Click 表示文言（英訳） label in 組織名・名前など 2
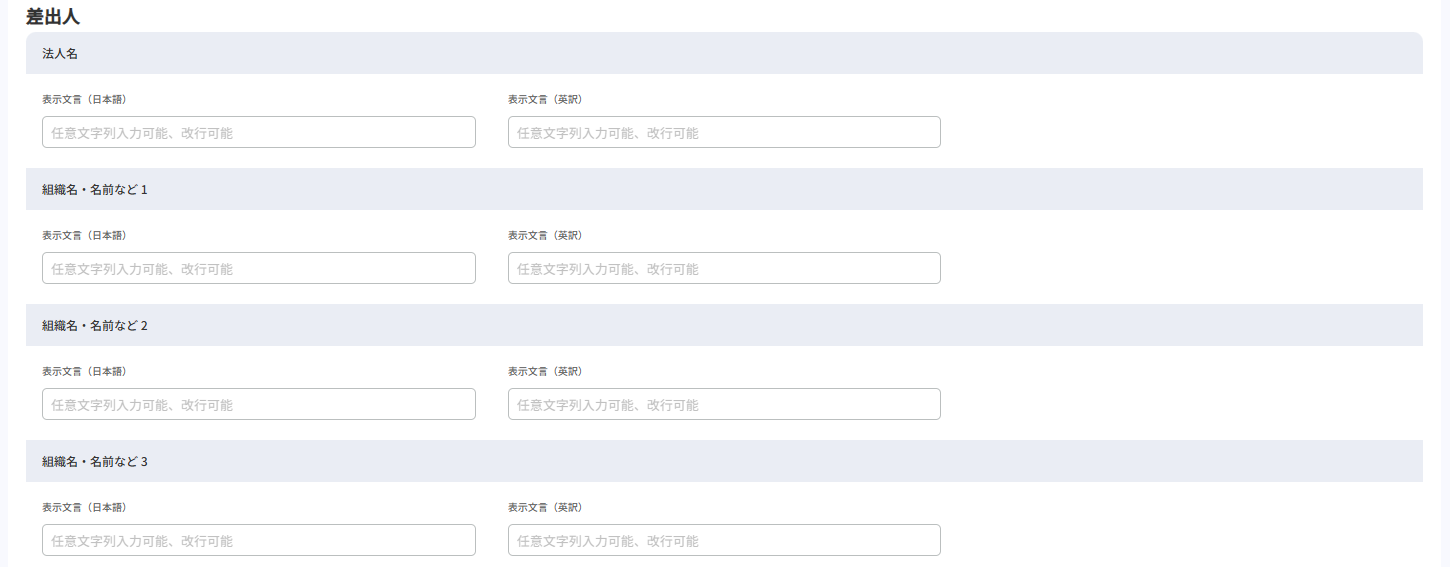Screen dimensions: 1450x567 (x=545, y=372)
